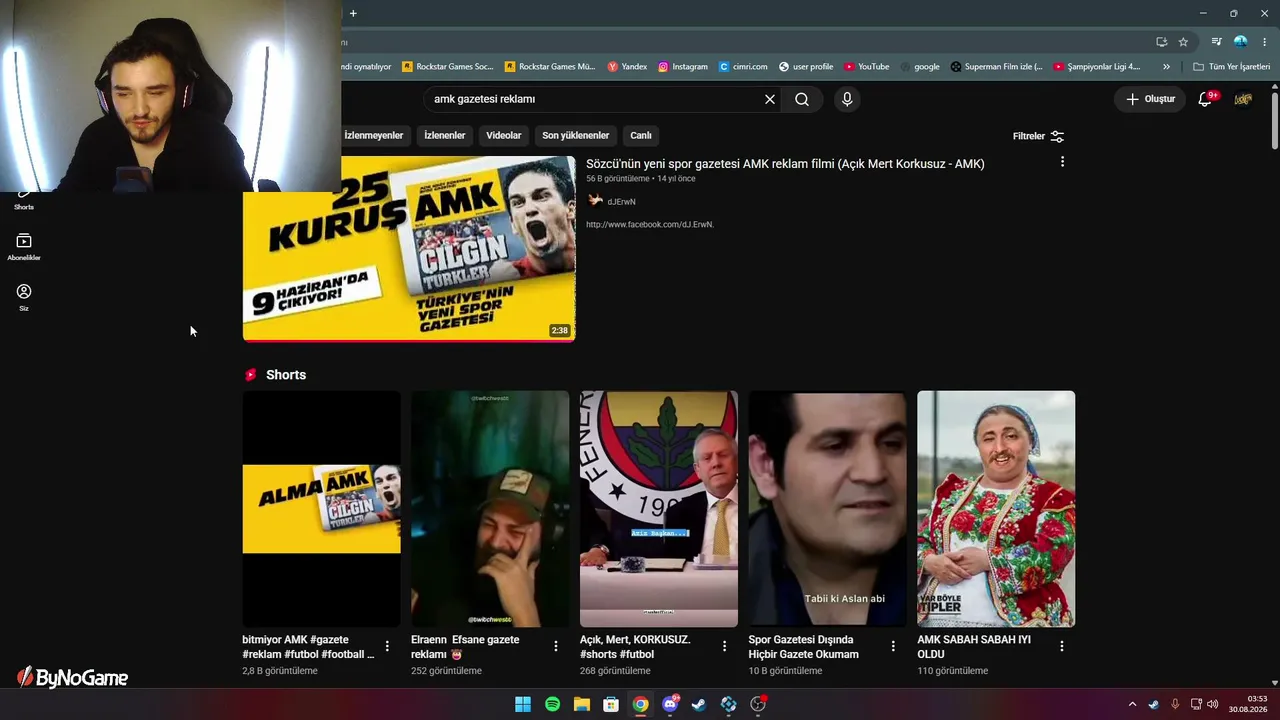Open the 'Var Böyle Tipler' short thumbnail
The height and width of the screenshot is (720, 1280).
click(x=996, y=509)
